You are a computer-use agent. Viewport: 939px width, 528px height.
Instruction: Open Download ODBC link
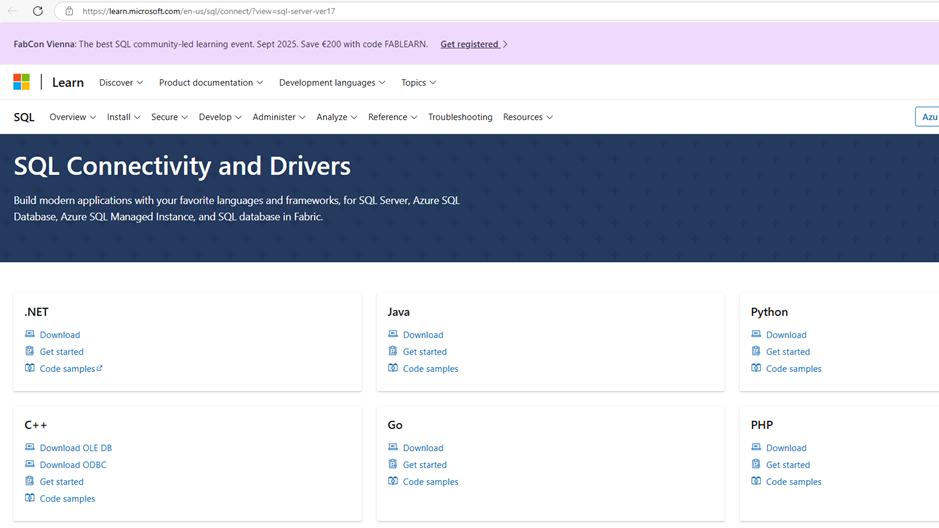pyautogui.click(x=73, y=465)
